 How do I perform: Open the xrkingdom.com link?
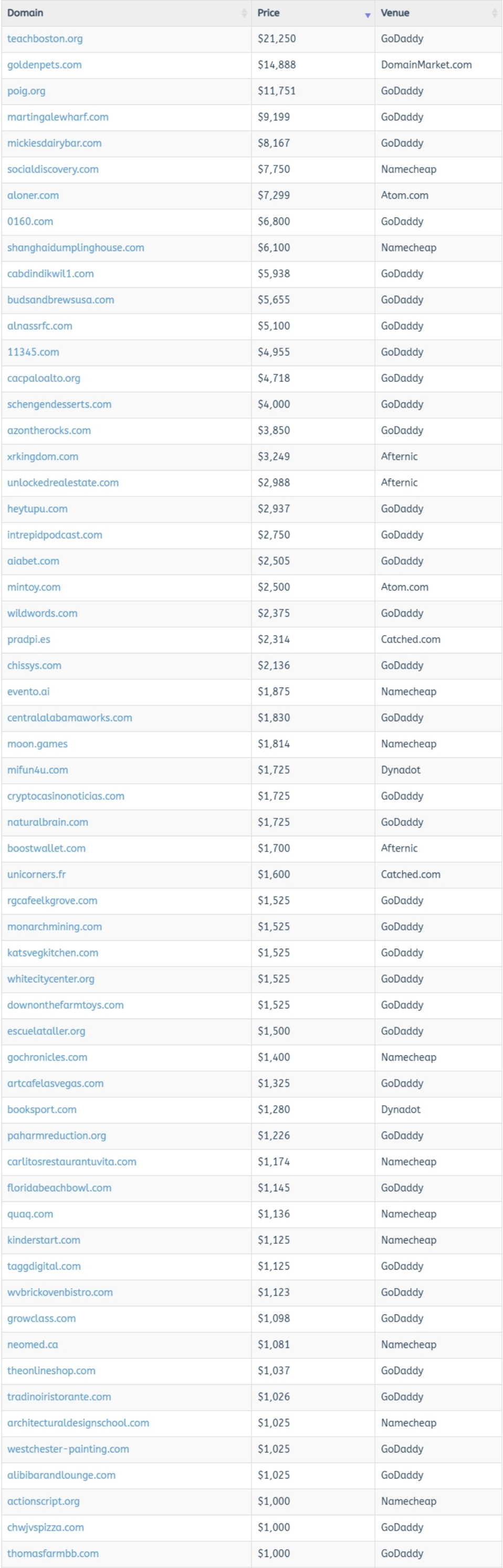pyautogui.click(x=43, y=456)
